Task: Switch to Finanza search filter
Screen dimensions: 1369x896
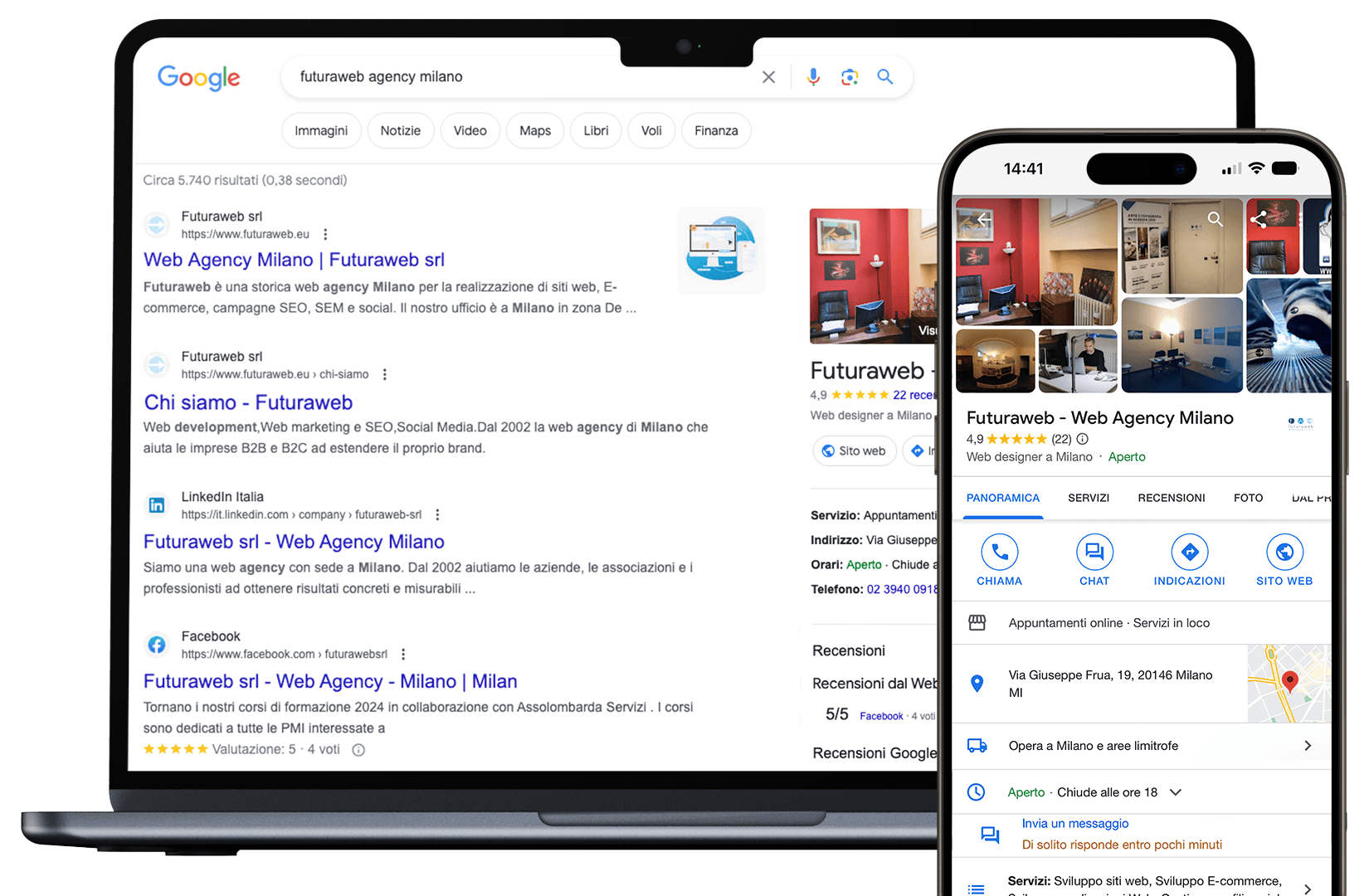Action: (716, 131)
